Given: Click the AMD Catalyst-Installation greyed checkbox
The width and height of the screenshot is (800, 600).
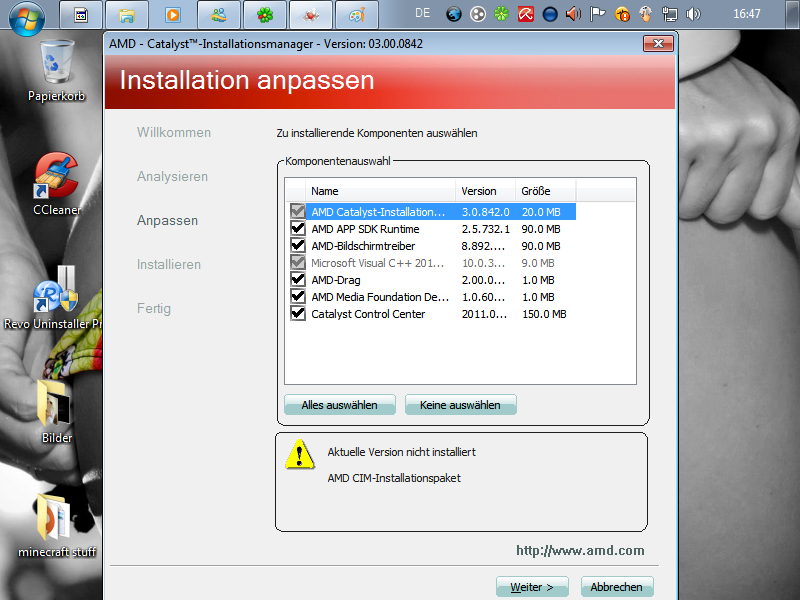Looking at the screenshot, I should [x=297, y=211].
